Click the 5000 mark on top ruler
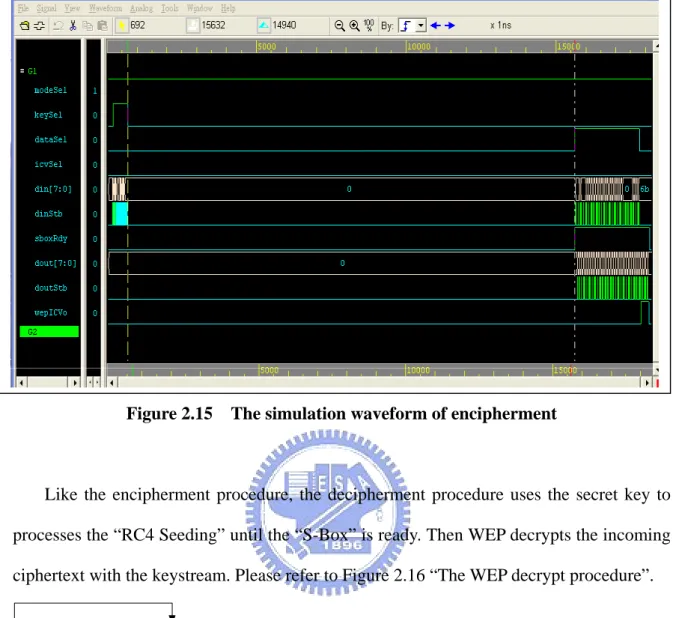Image resolution: width=673 pixels, height=618 pixels. [x=267, y=46]
